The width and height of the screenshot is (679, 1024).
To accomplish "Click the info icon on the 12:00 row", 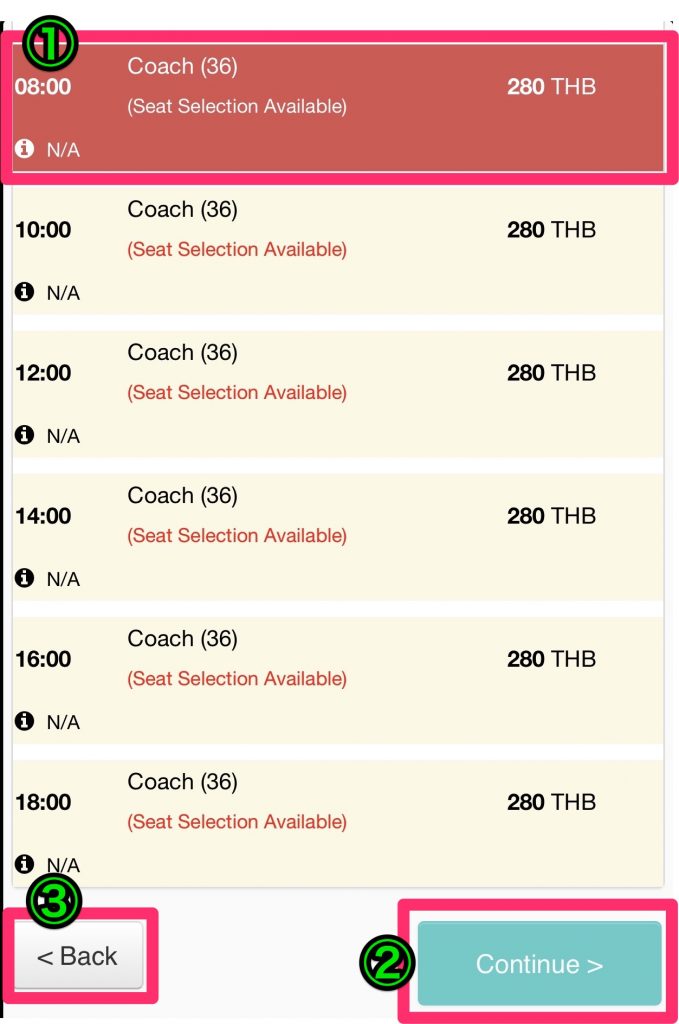I will tap(24, 434).
